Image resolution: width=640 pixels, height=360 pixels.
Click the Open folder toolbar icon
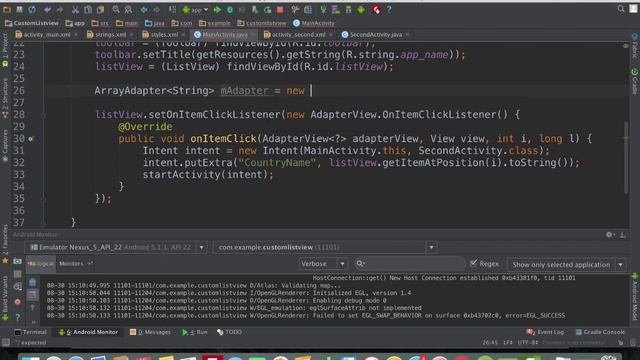pos(7,9)
